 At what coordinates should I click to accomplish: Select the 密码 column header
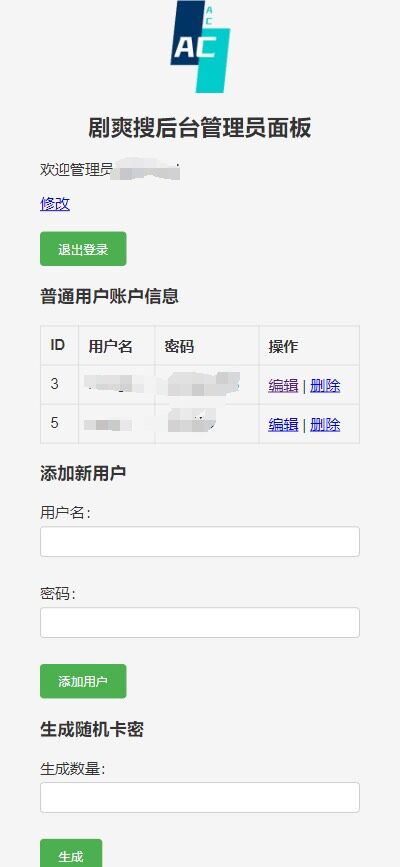pos(179,347)
